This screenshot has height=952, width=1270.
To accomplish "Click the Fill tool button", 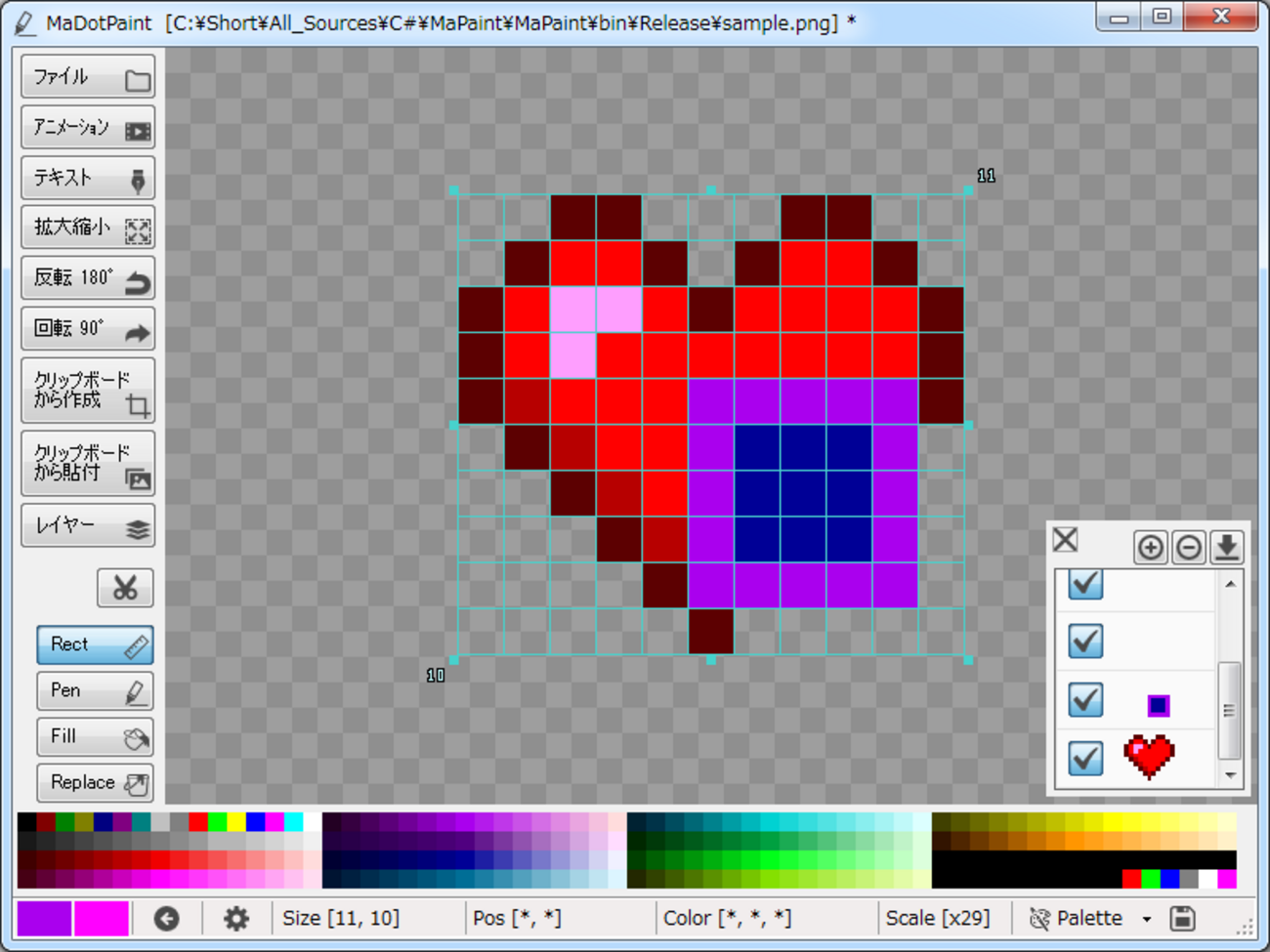I will point(95,737).
